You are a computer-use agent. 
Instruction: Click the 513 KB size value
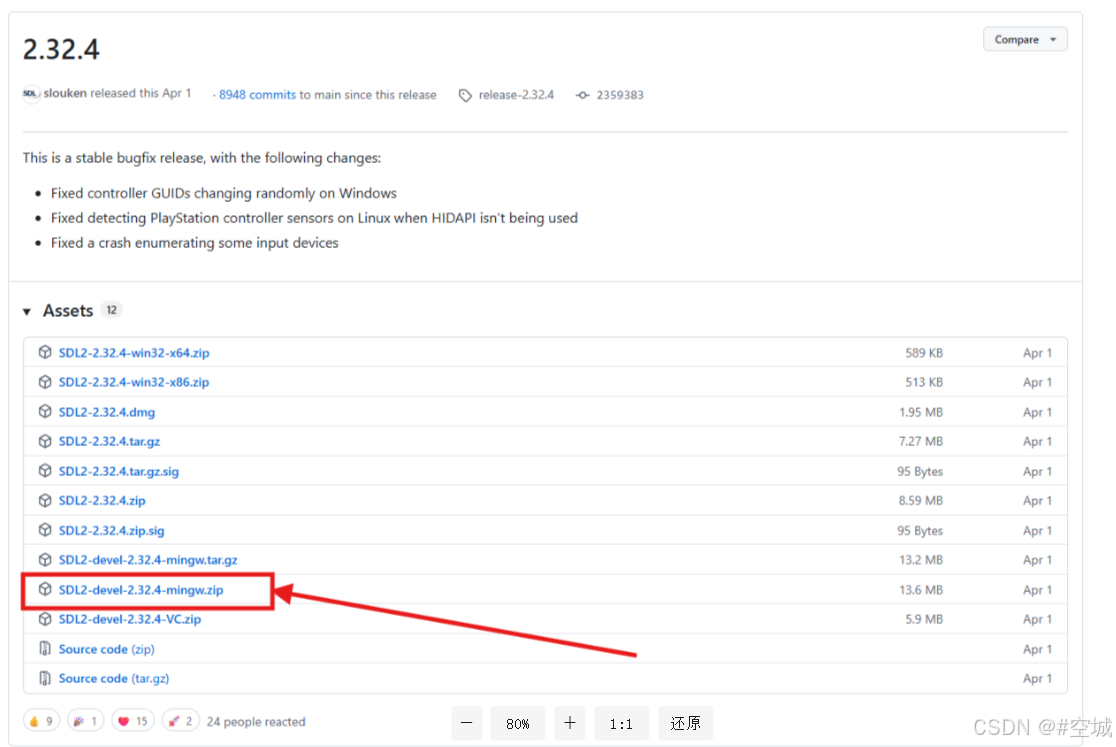pos(924,382)
